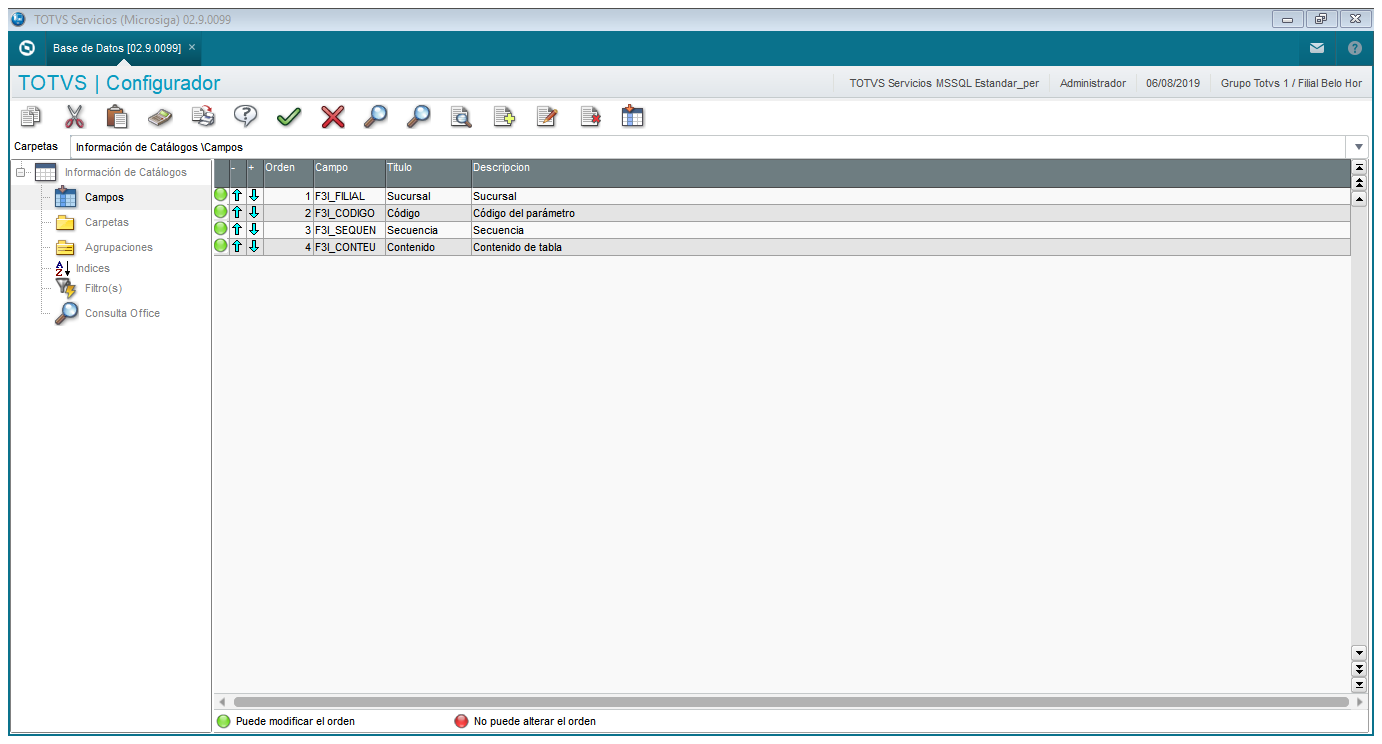Move F3I_CONTEU row up with arrow
The image size is (1382, 744).
click(x=238, y=246)
